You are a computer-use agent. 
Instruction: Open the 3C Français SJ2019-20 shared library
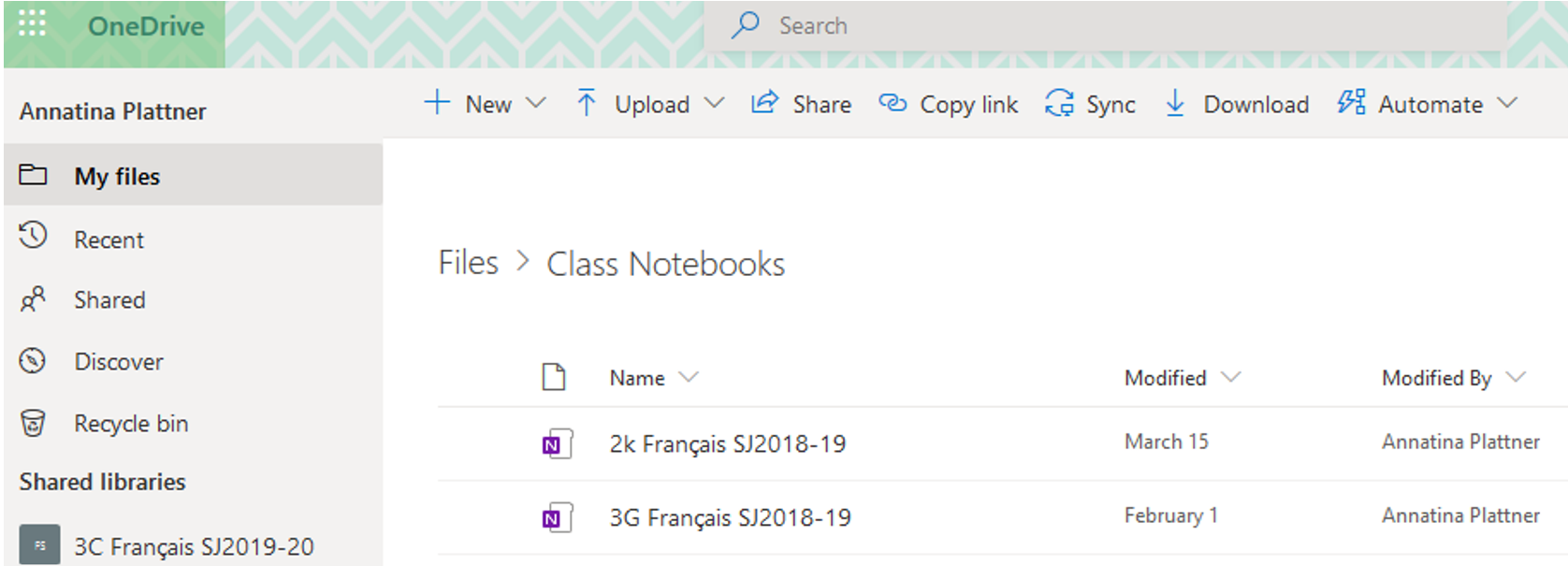click(x=194, y=546)
